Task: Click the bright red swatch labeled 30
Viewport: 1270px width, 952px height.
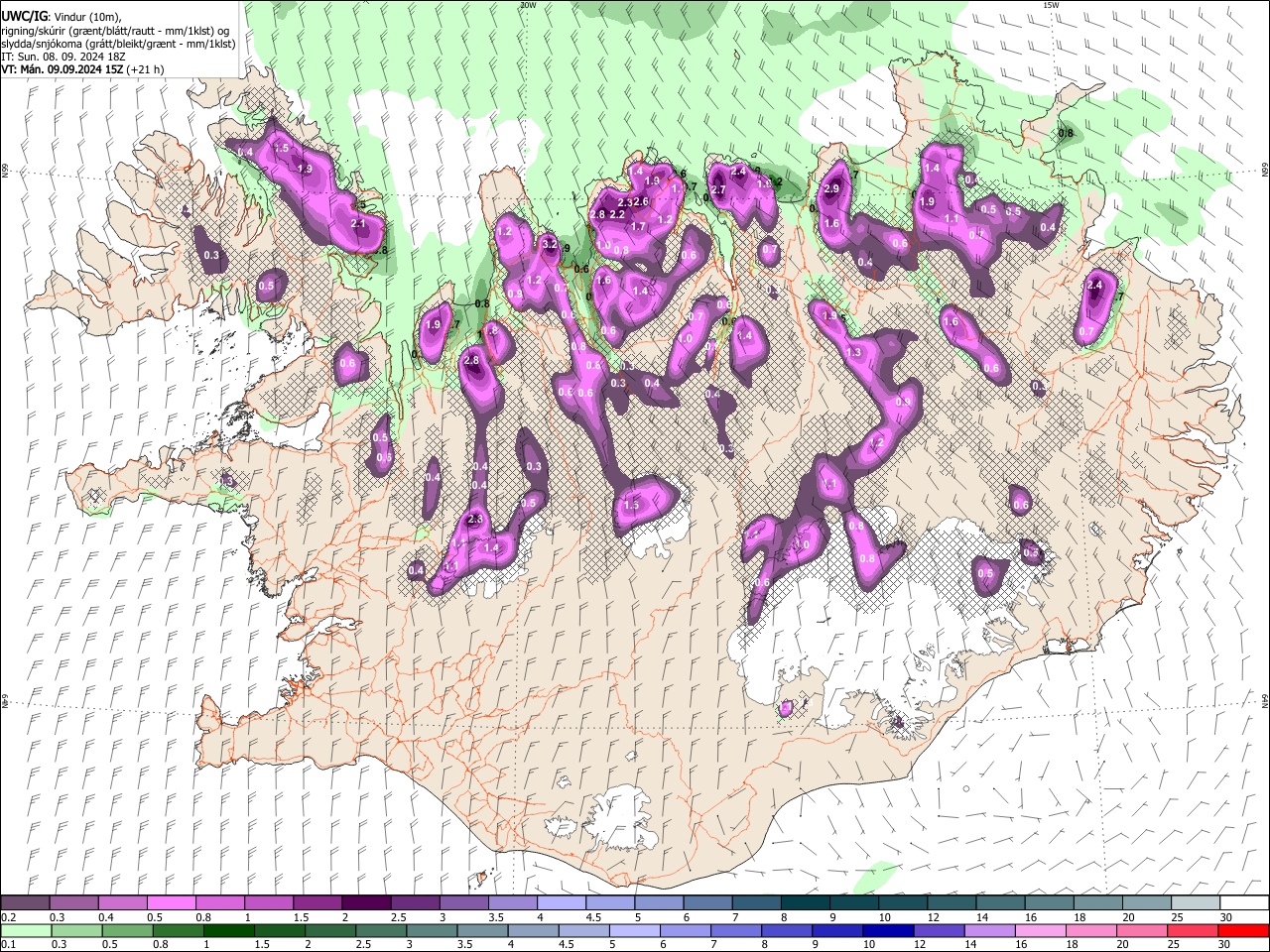Action: point(1242,930)
